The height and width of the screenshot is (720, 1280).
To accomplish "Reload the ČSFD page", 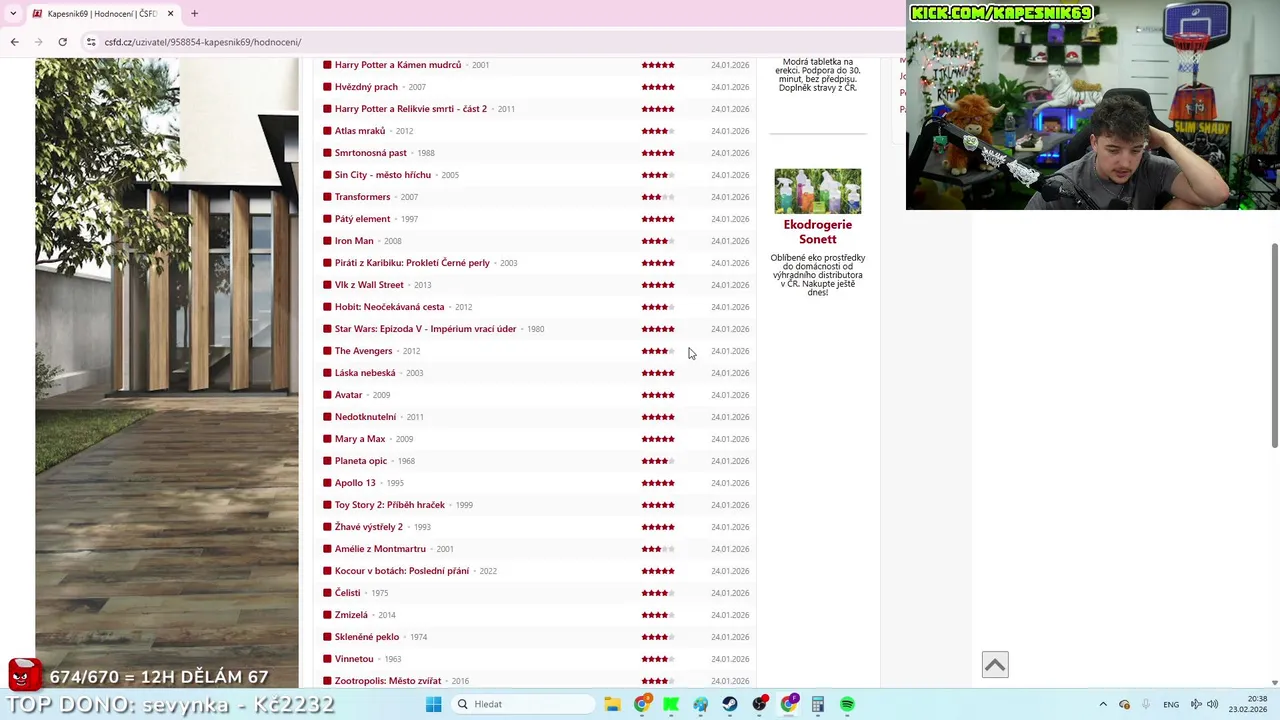I will coord(62,42).
